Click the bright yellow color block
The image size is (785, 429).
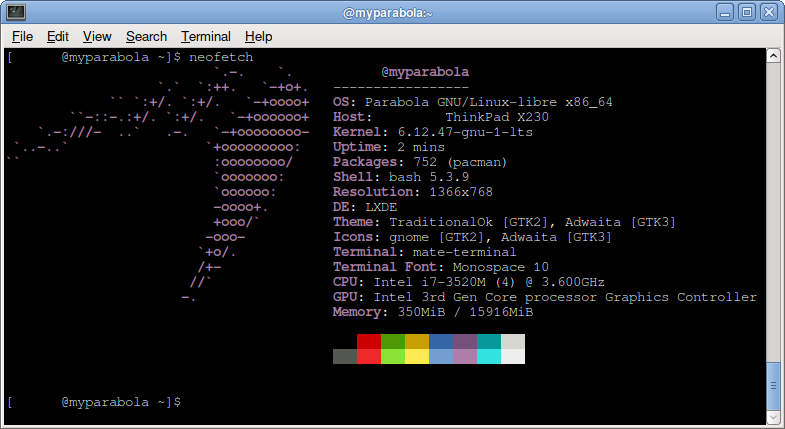(417, 356)
